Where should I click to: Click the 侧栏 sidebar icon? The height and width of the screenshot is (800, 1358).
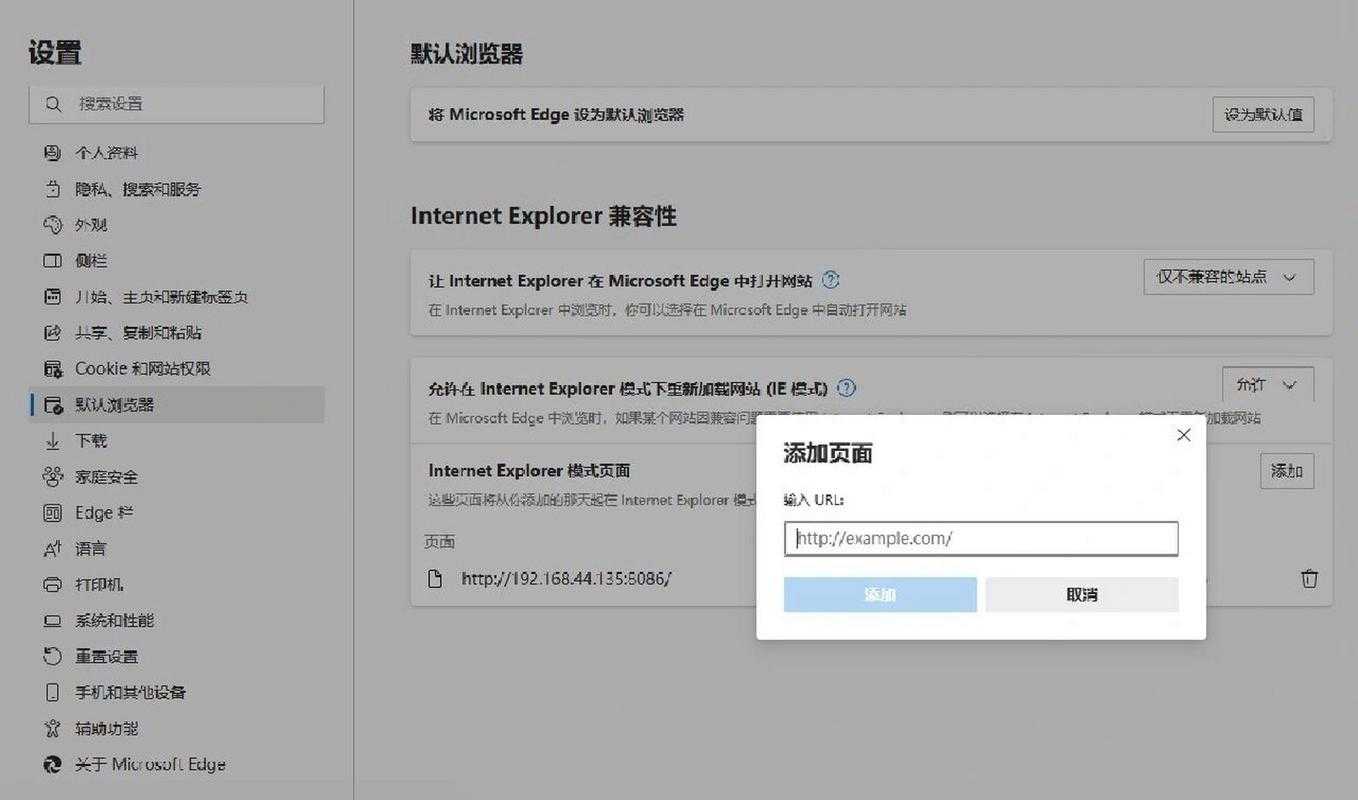click(x=53, y=261)
